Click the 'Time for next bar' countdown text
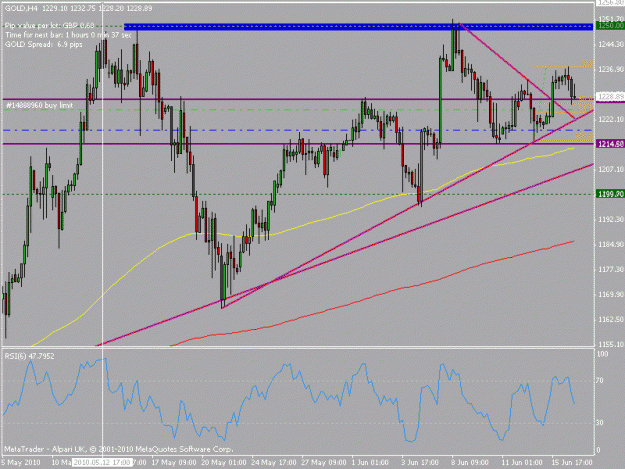Viewport: 625px width, 469px height. pos(68,35)
